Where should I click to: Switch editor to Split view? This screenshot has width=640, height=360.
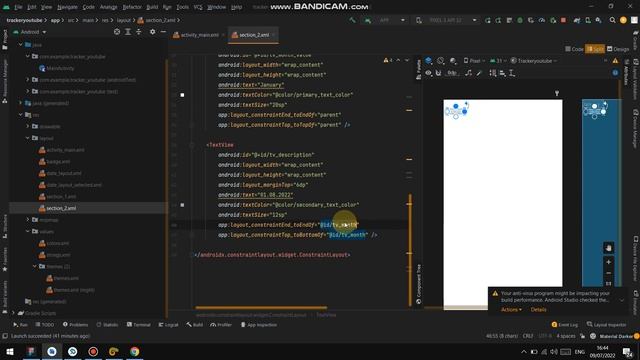[x=595, y=49]
